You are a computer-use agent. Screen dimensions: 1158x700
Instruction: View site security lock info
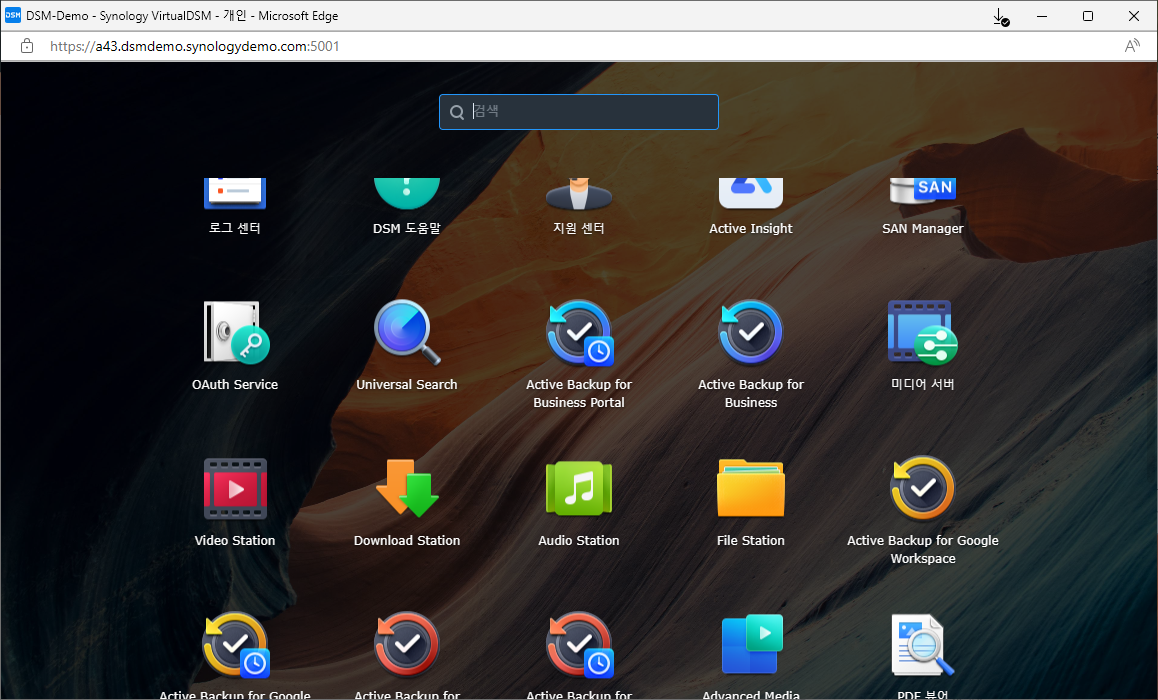tap(27, 46)
